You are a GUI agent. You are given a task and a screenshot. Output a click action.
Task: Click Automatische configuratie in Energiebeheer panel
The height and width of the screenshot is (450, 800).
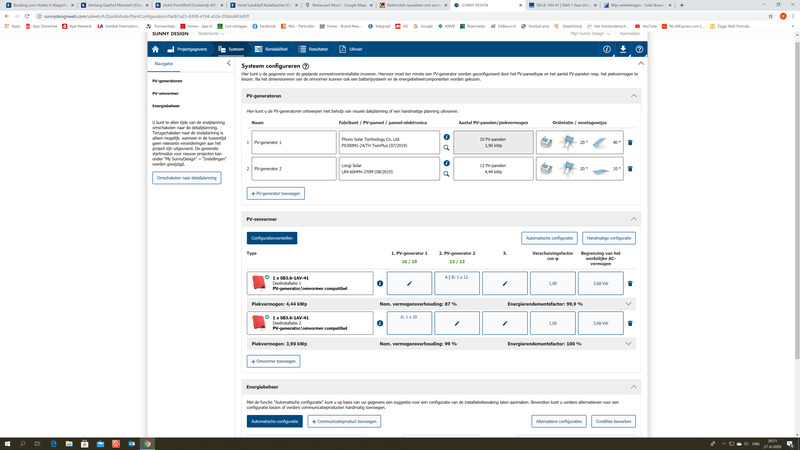274,421
